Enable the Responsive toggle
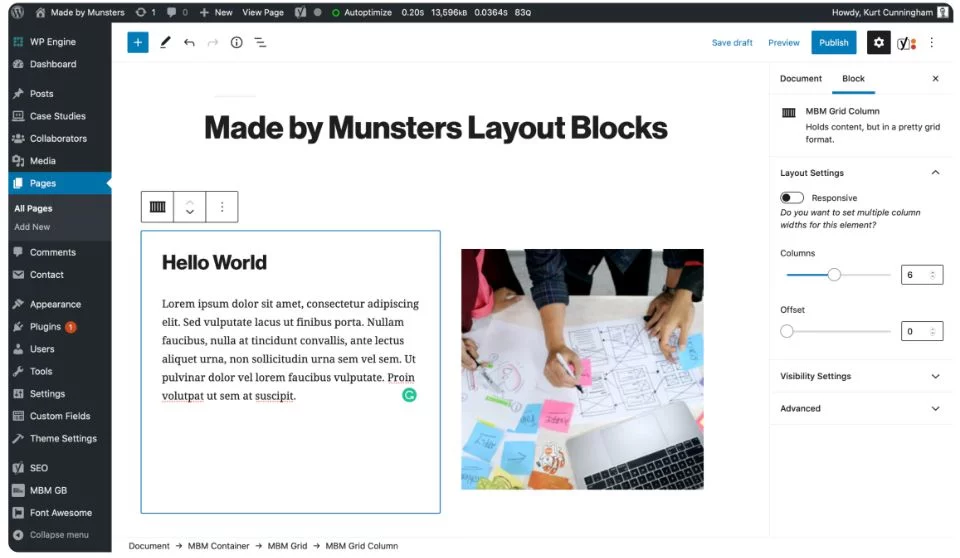Viewport: 960px width, 558px height. coord(792,198)
